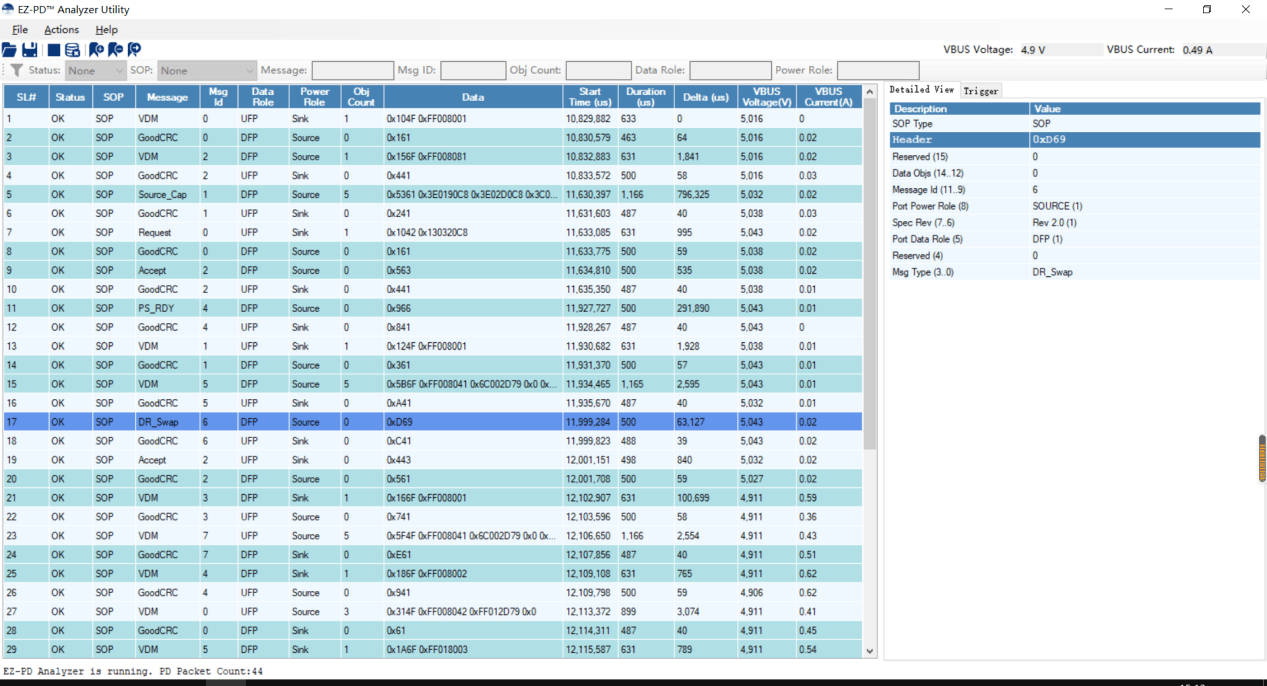Click the Start Time column header
The width and height of the screenshot is (1267, 686).
[590, 97]
